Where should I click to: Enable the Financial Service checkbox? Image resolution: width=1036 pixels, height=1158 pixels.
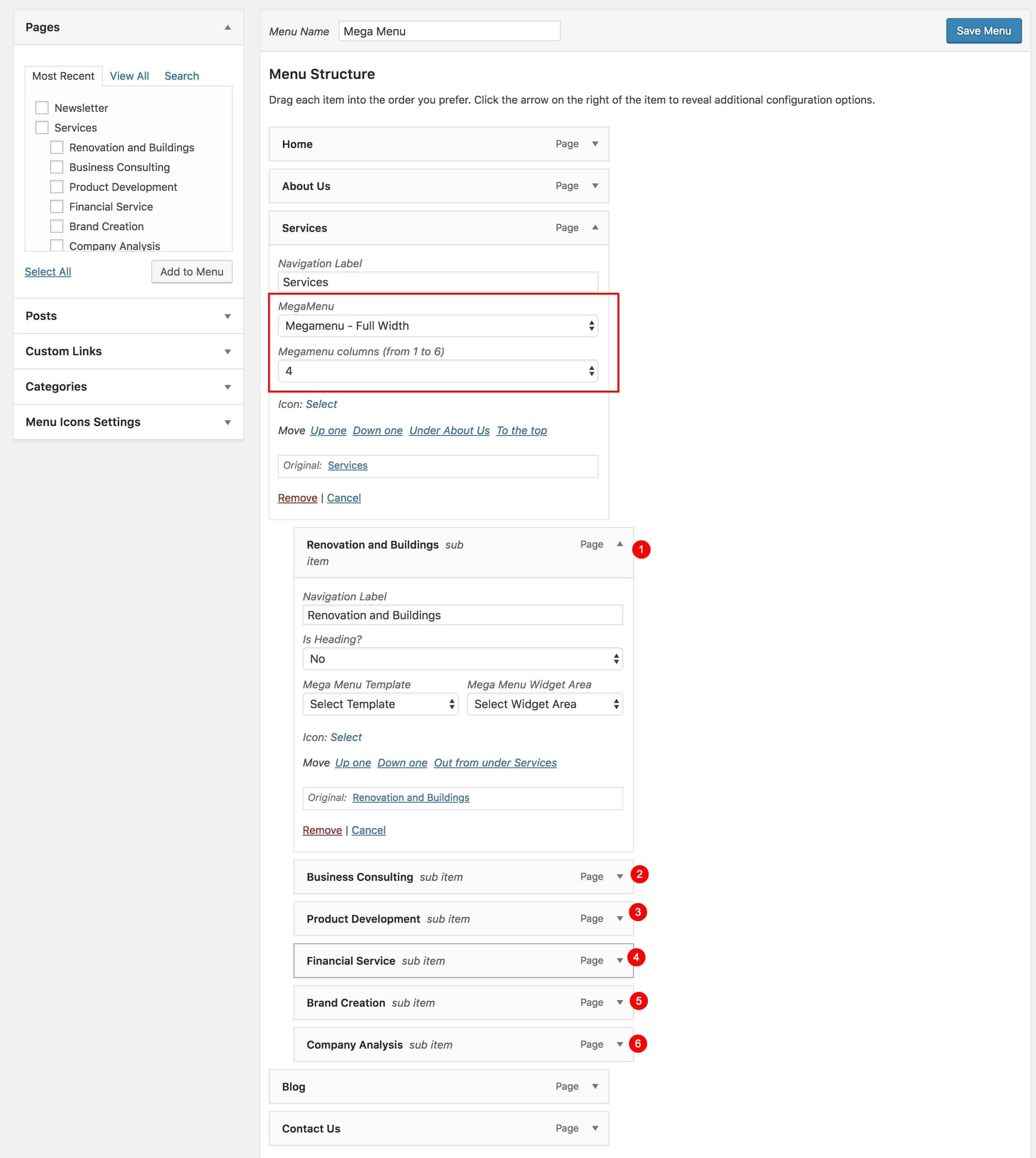tap(57, 207)
